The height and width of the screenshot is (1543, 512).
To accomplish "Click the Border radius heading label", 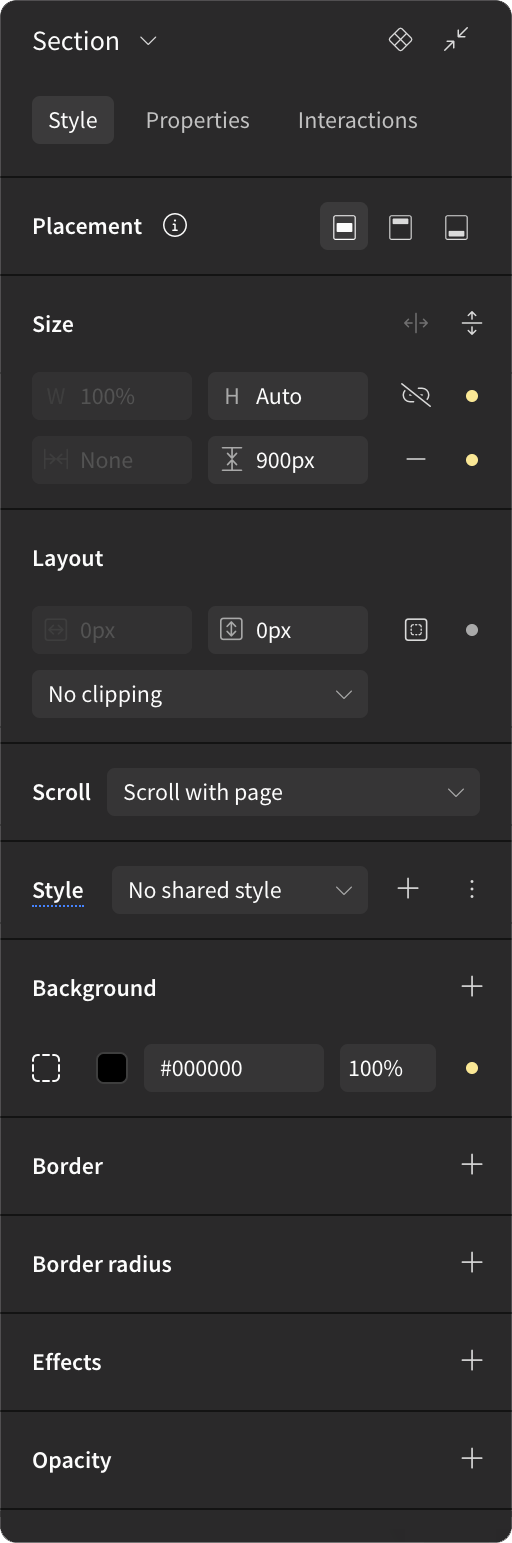I will (102, 1264).
